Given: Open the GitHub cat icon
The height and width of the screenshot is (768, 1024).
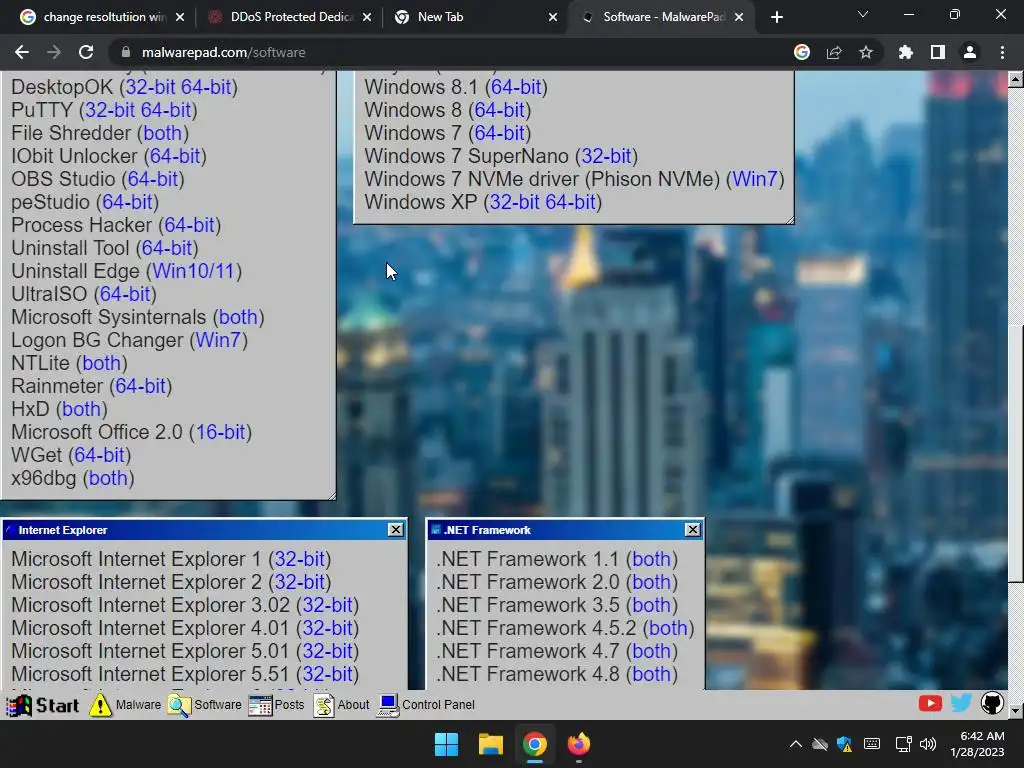Looking at the screenshot, I should pyautogui.click(x=992, y=703).
